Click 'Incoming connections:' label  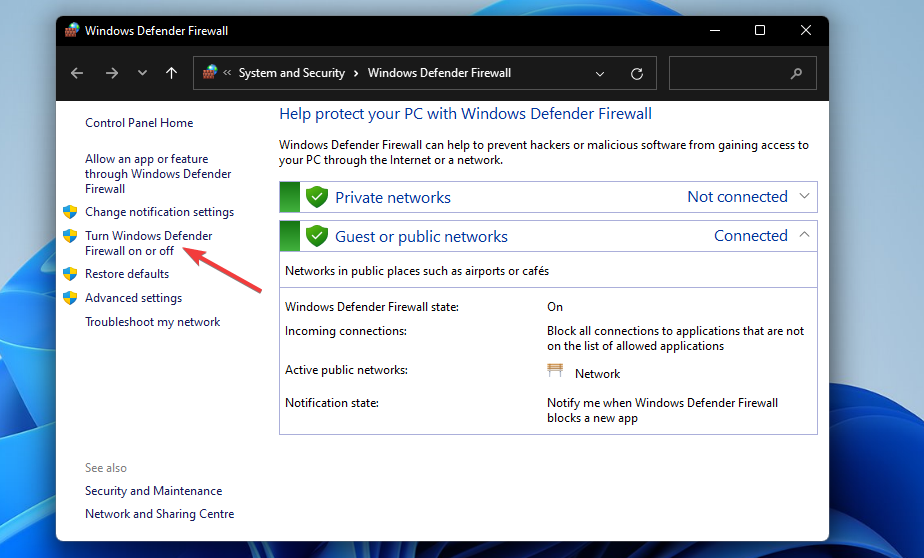tap(345, 331)
